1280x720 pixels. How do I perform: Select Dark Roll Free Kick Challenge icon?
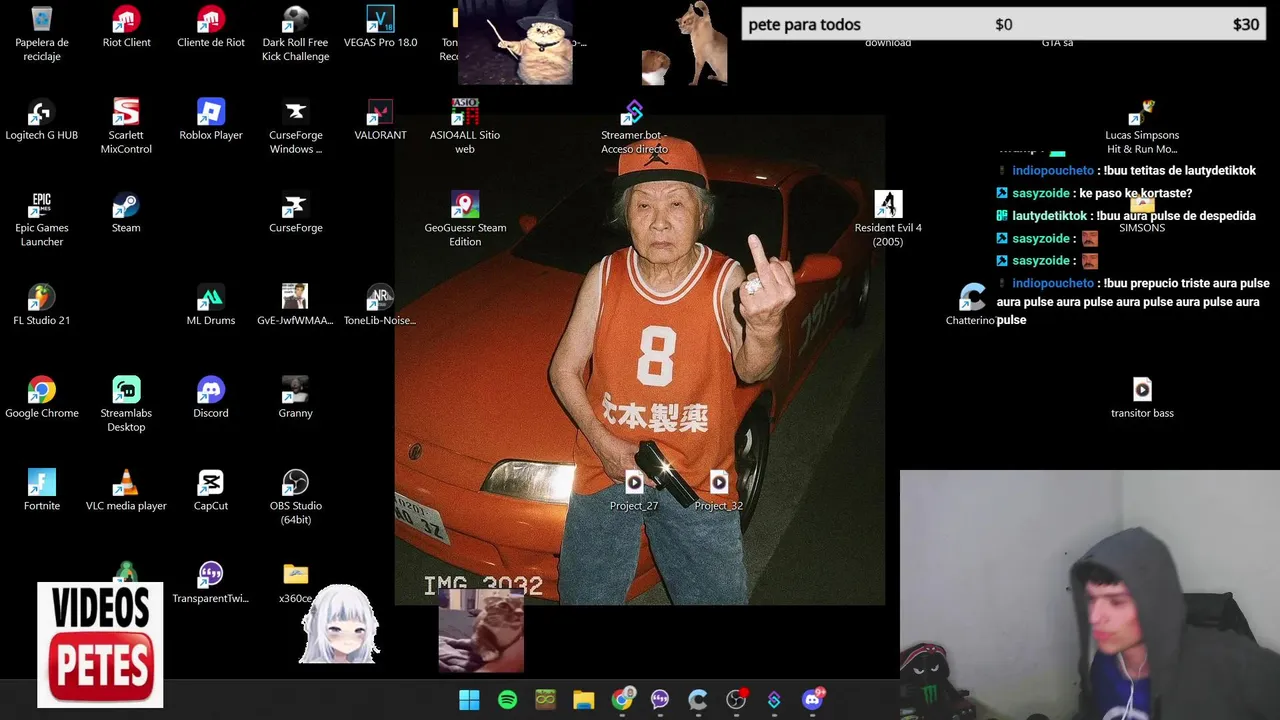(x=295, y=33)
